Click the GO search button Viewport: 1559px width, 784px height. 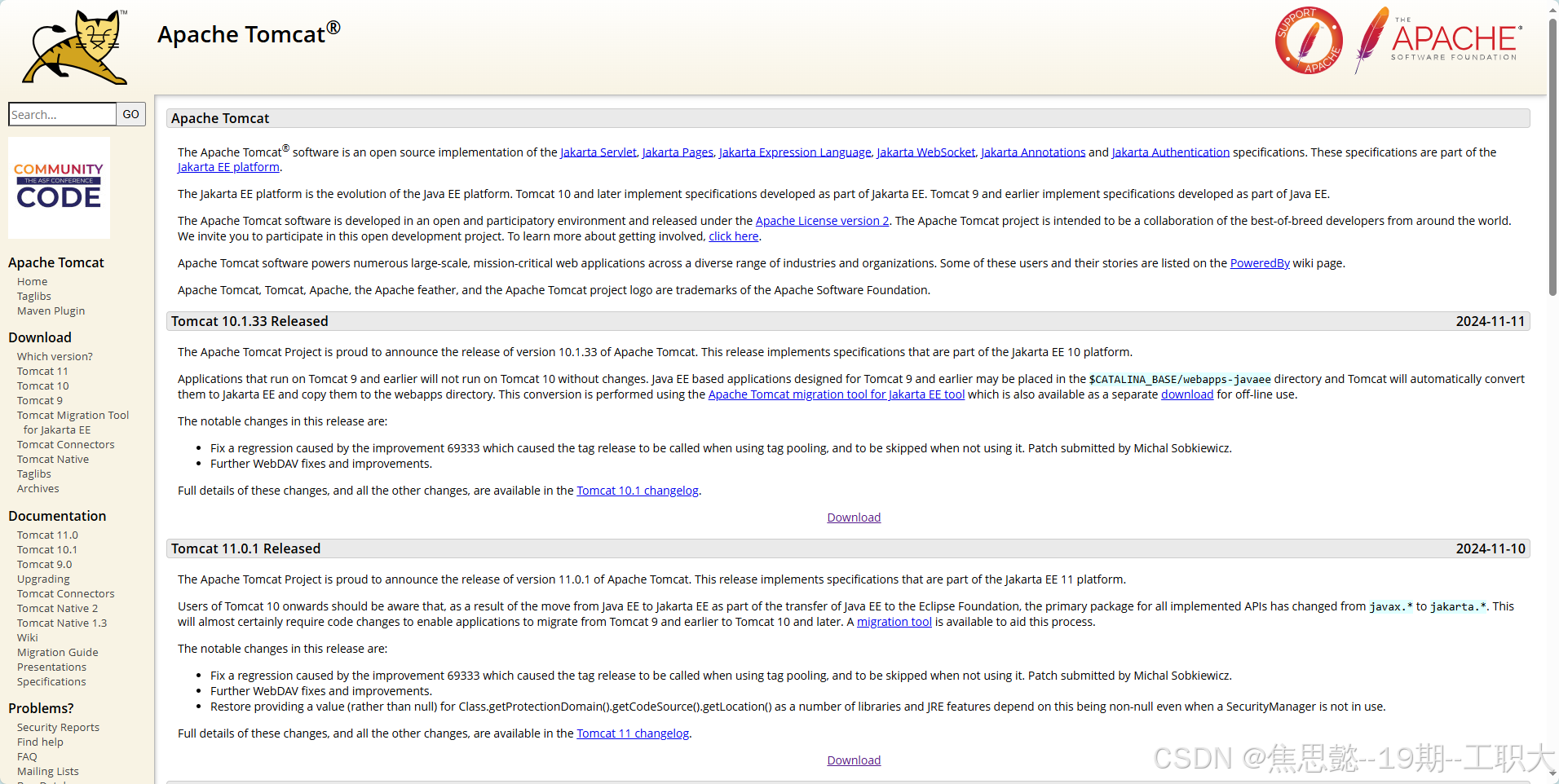coord(130,114)
